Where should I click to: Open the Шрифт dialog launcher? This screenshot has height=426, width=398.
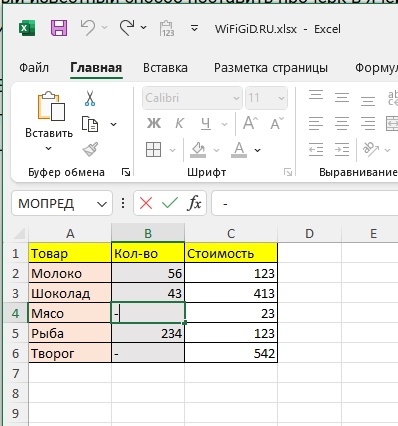288,172
